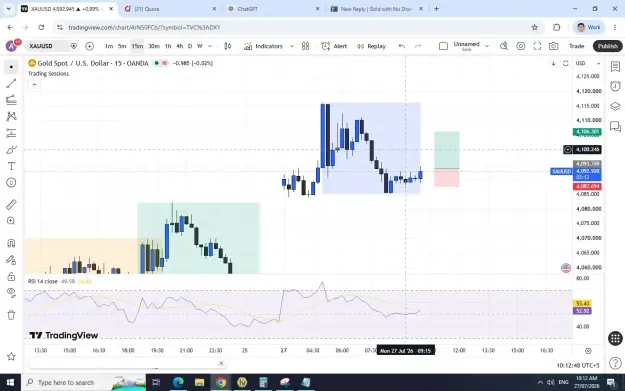Open the Indicators button
Image resolution: width=625 pixels, height=391 pixels.
coord(263,46)
